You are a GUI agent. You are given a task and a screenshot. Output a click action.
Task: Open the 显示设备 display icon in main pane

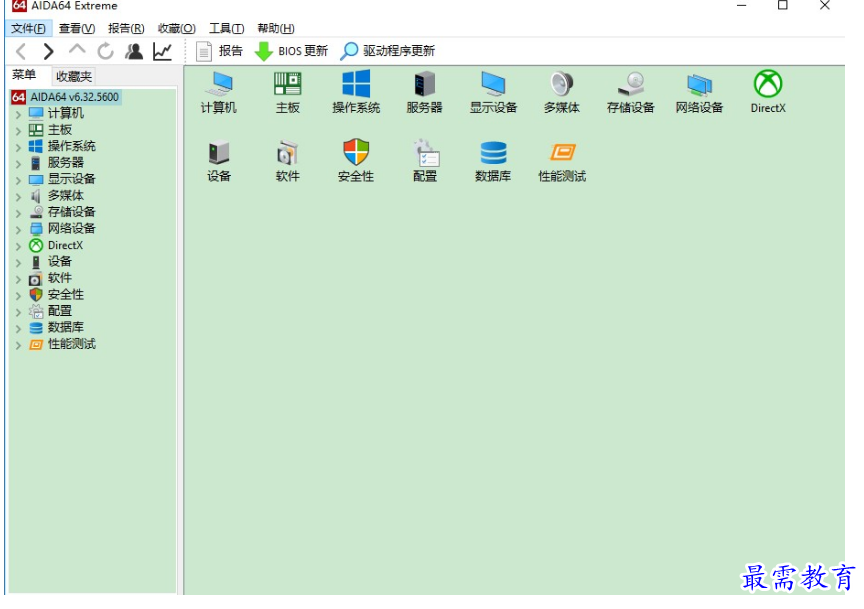click(x=493, y=93)
